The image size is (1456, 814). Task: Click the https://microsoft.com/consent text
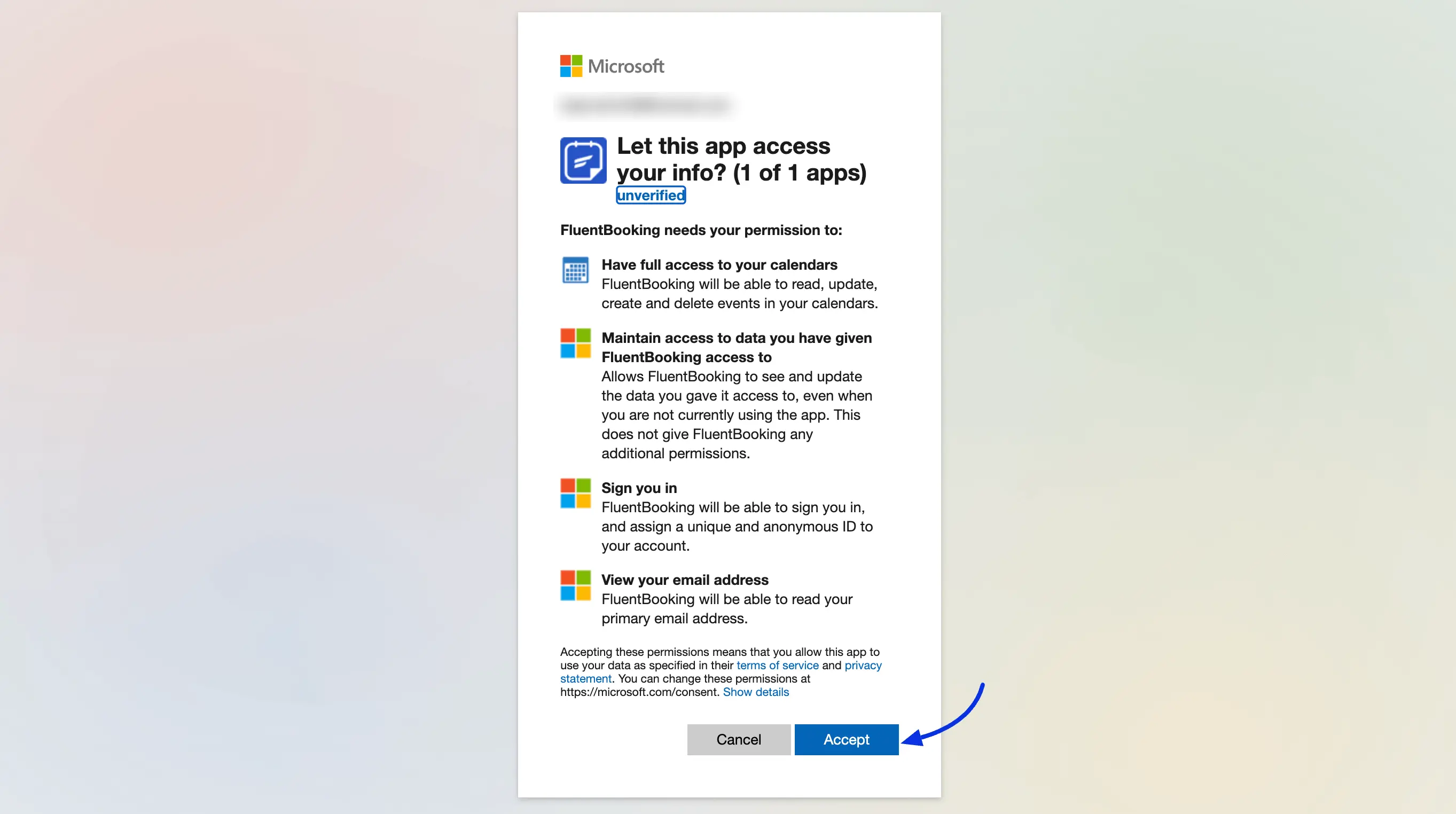[x=640, y=692]
